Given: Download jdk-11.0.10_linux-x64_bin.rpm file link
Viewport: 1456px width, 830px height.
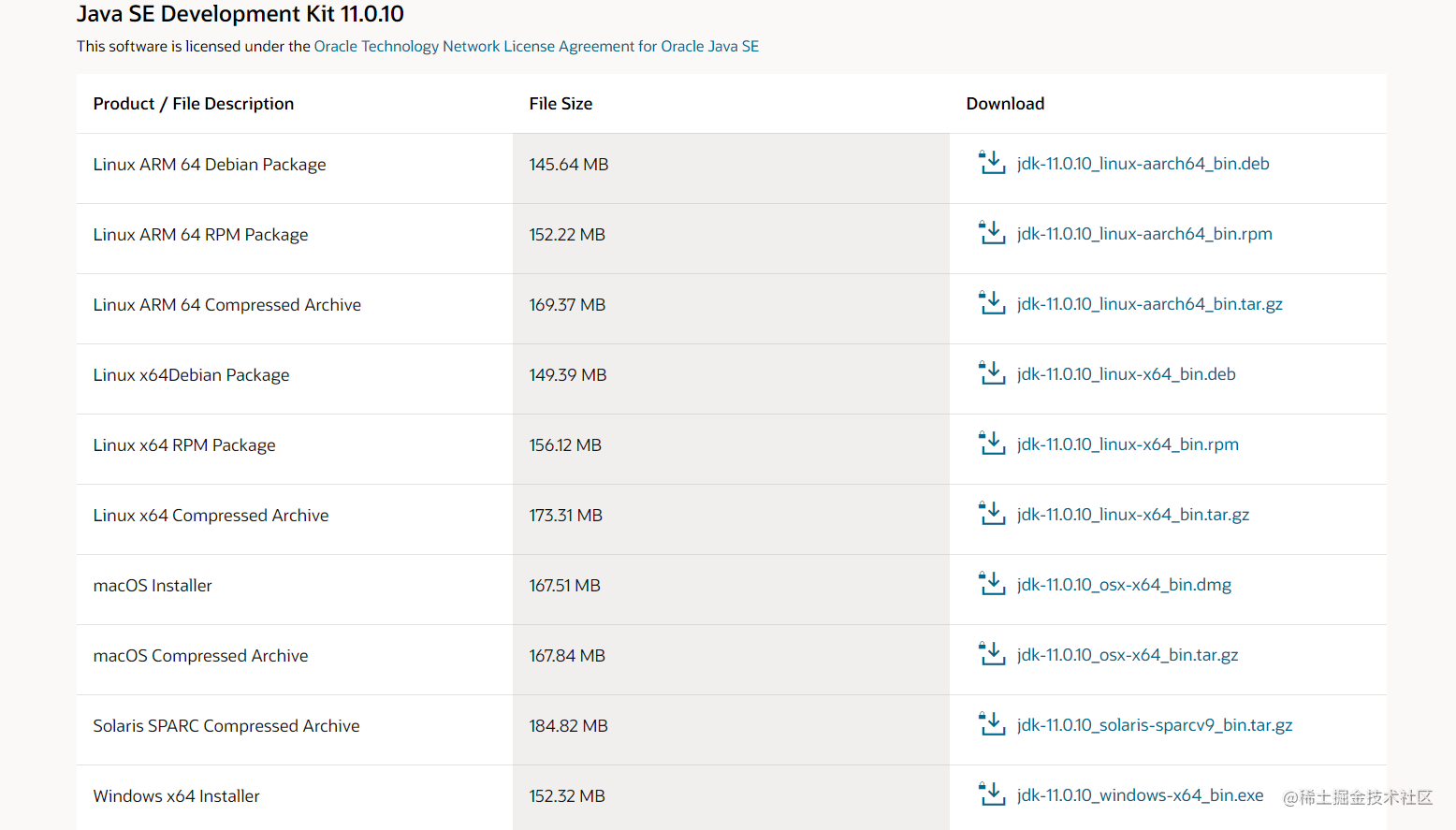Looking at the screenshot, I should (1128, 444).
